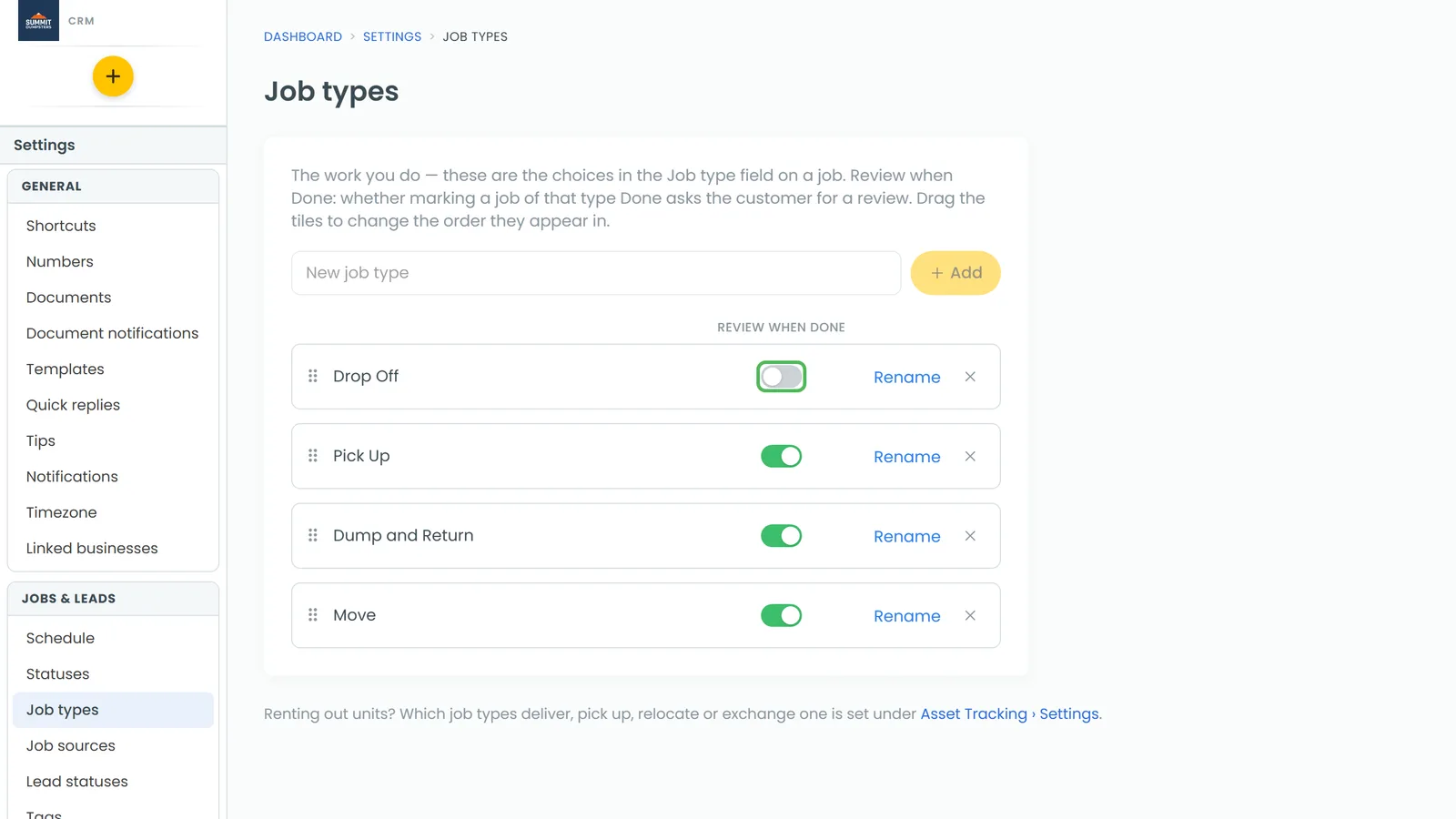Viewport: 1456px width, 819px height.
Task: Open Statuses settings
Action: pyautogui.click(x=113, y=673)
